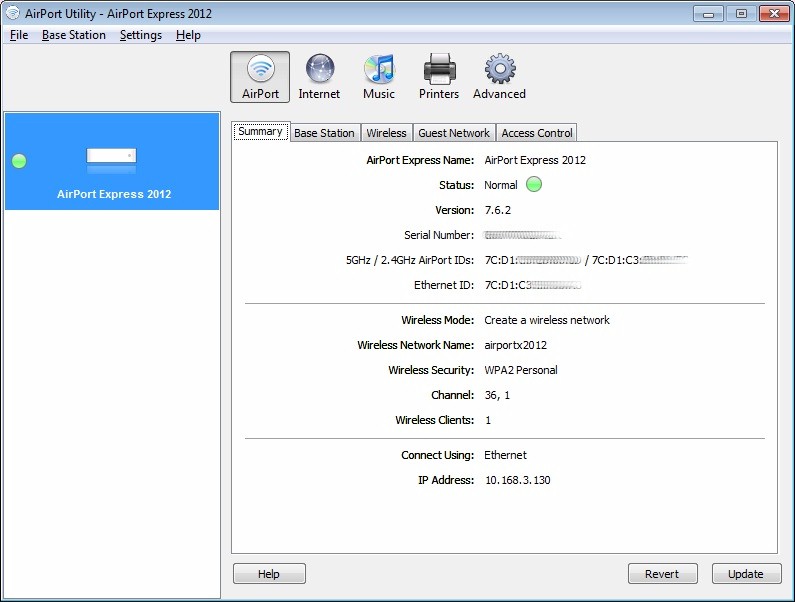Click the 'Ethernet' Connect Using value

point(505,455)
